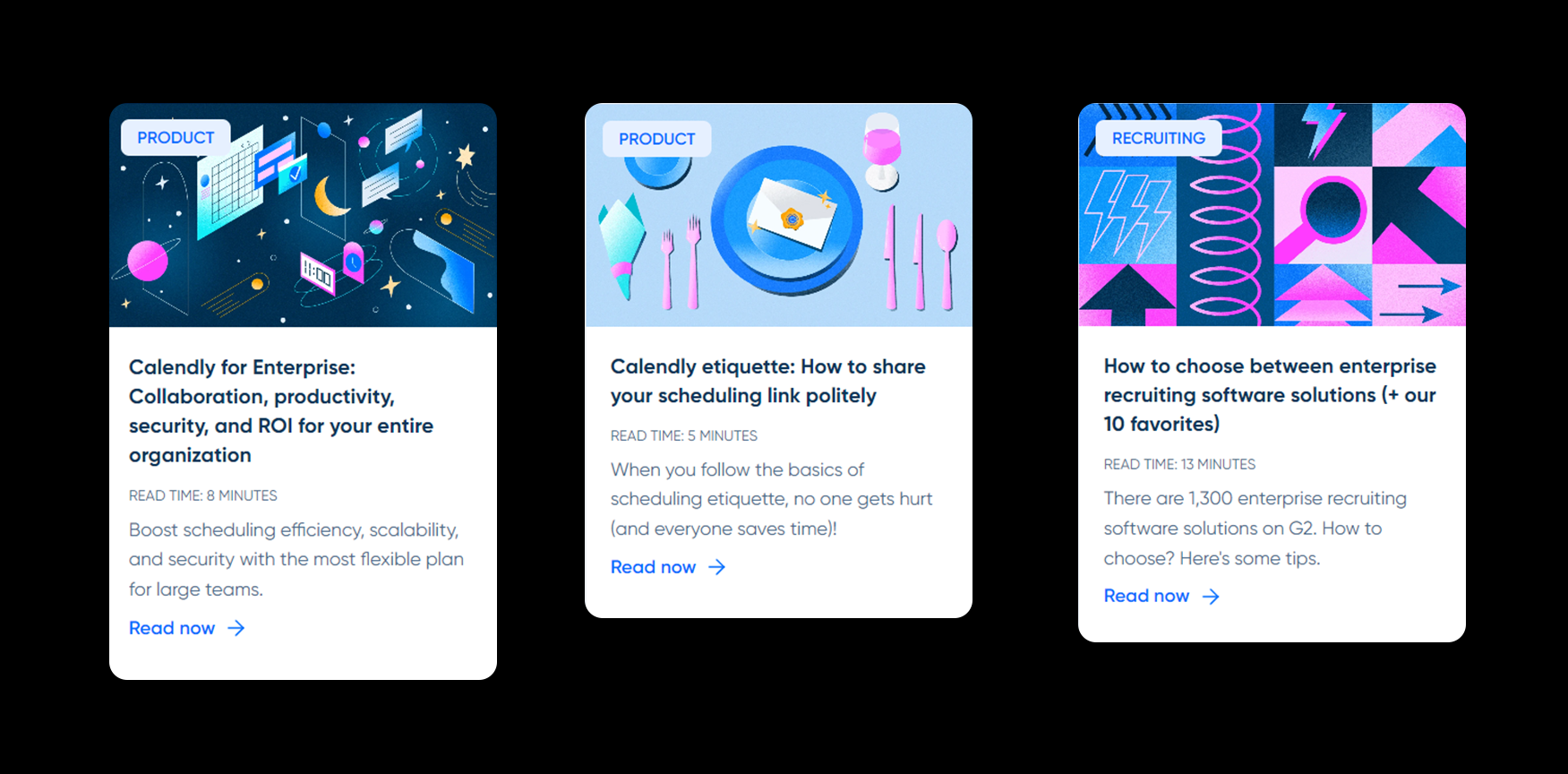This screenshot has width=1568, height=774.
Task: Open the Calendly for Enterprise article title
Action: pos(281,411)
